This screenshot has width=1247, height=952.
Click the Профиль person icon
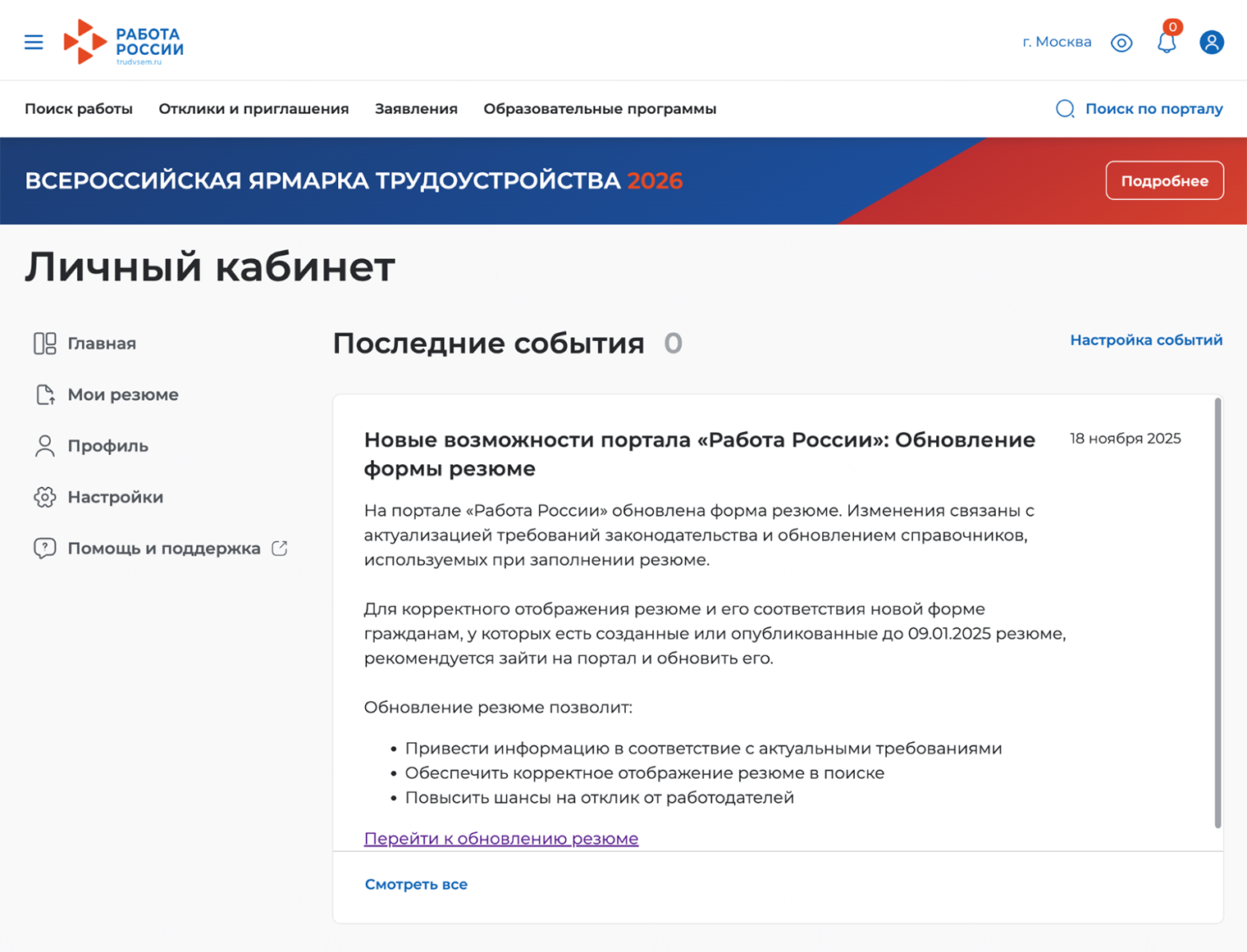tap(45, 446)
